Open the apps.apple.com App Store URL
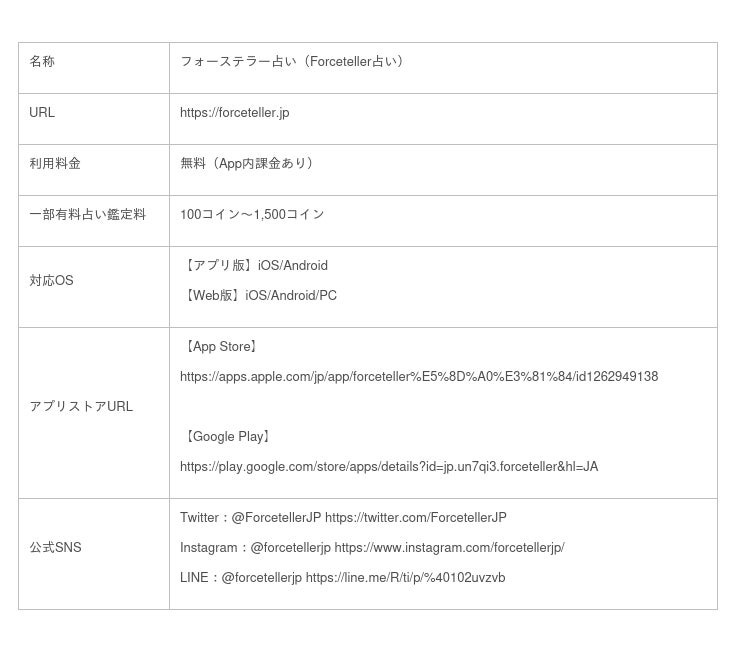Image resolution: width=740 pixels, height=650 pixels. [418, 377]
